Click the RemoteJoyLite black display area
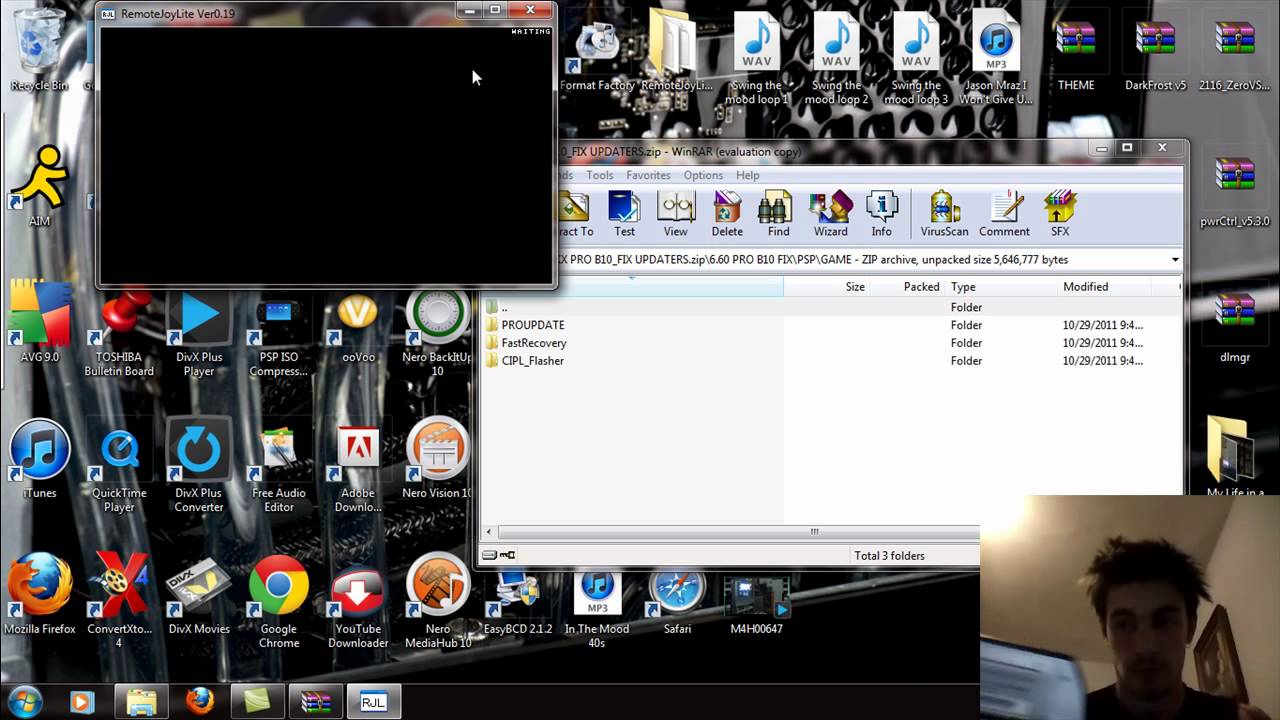This screenshot has height=720, width=1280. (325, 155)
